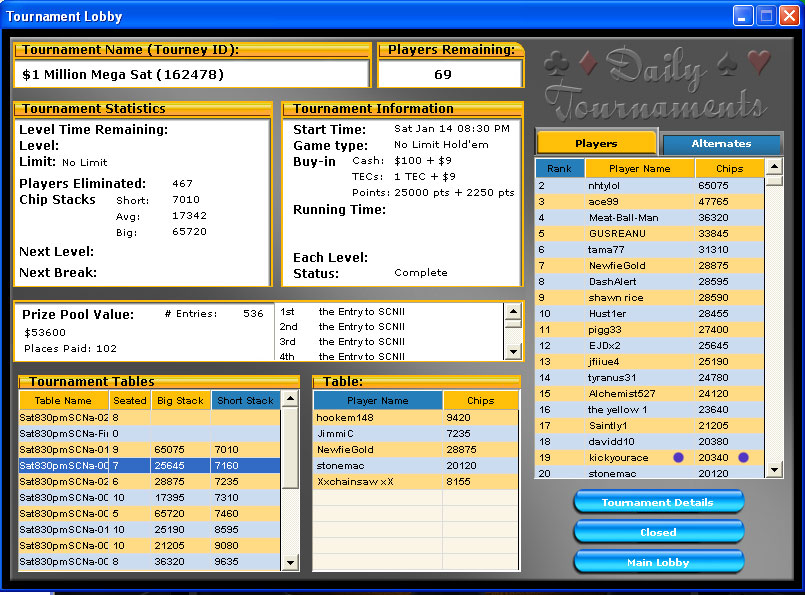Click the Closed button
Screen dimensions: 805x595
658,532
